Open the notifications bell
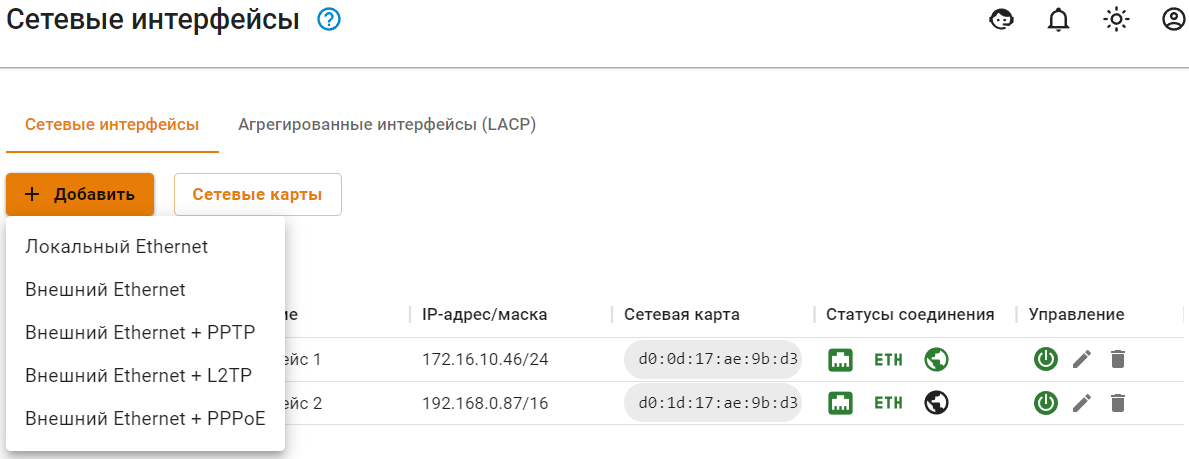The width and height of the screenshot is (1189, 459). click(1058, 19)
